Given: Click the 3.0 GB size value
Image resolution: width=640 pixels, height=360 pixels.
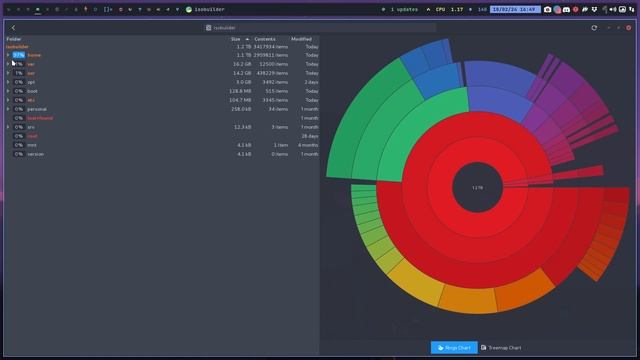Looking at the screenshot, I should pyautogui.click(x=244, y=82).
